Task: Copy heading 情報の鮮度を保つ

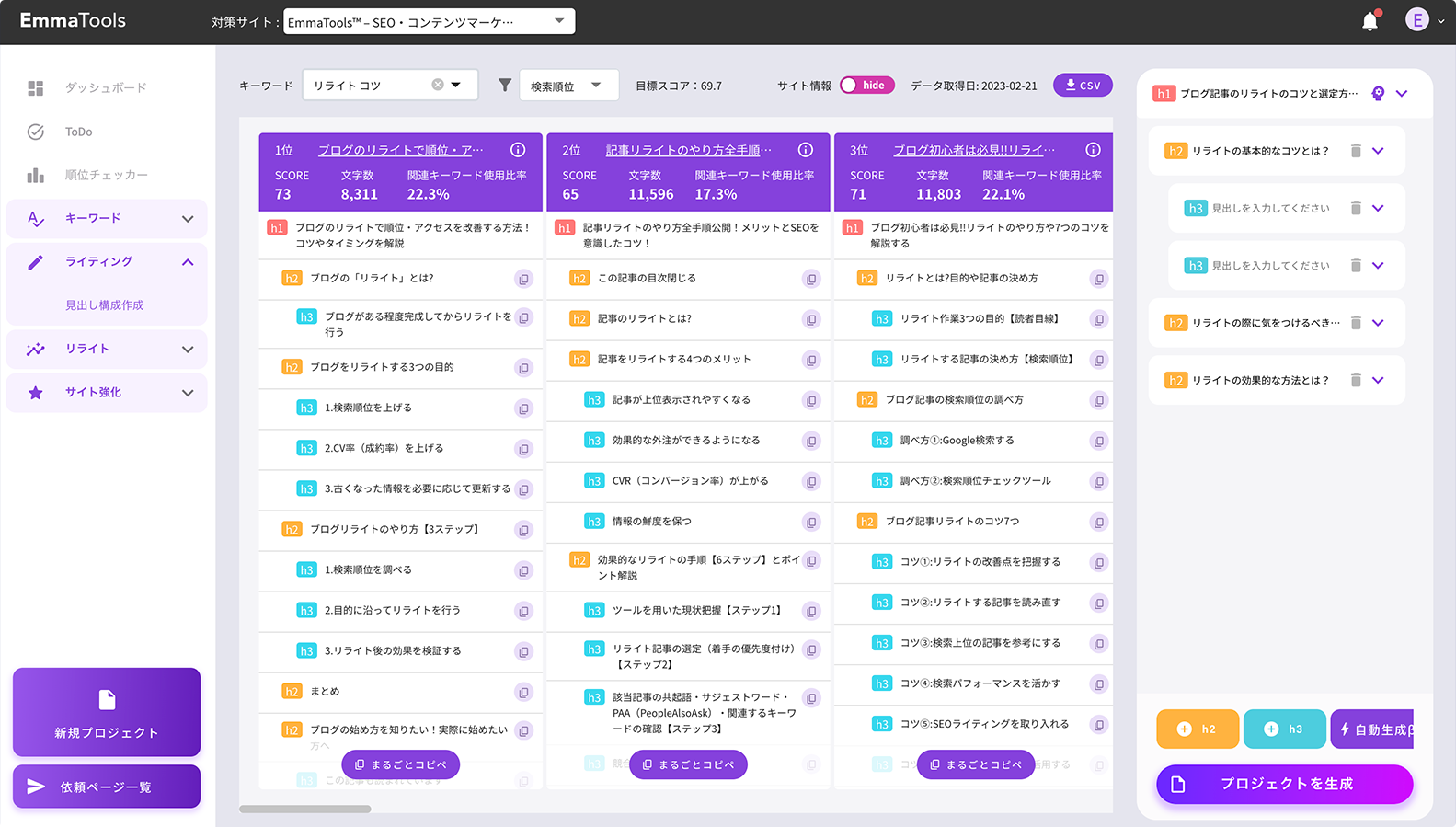Action: (x=811, y=522)
